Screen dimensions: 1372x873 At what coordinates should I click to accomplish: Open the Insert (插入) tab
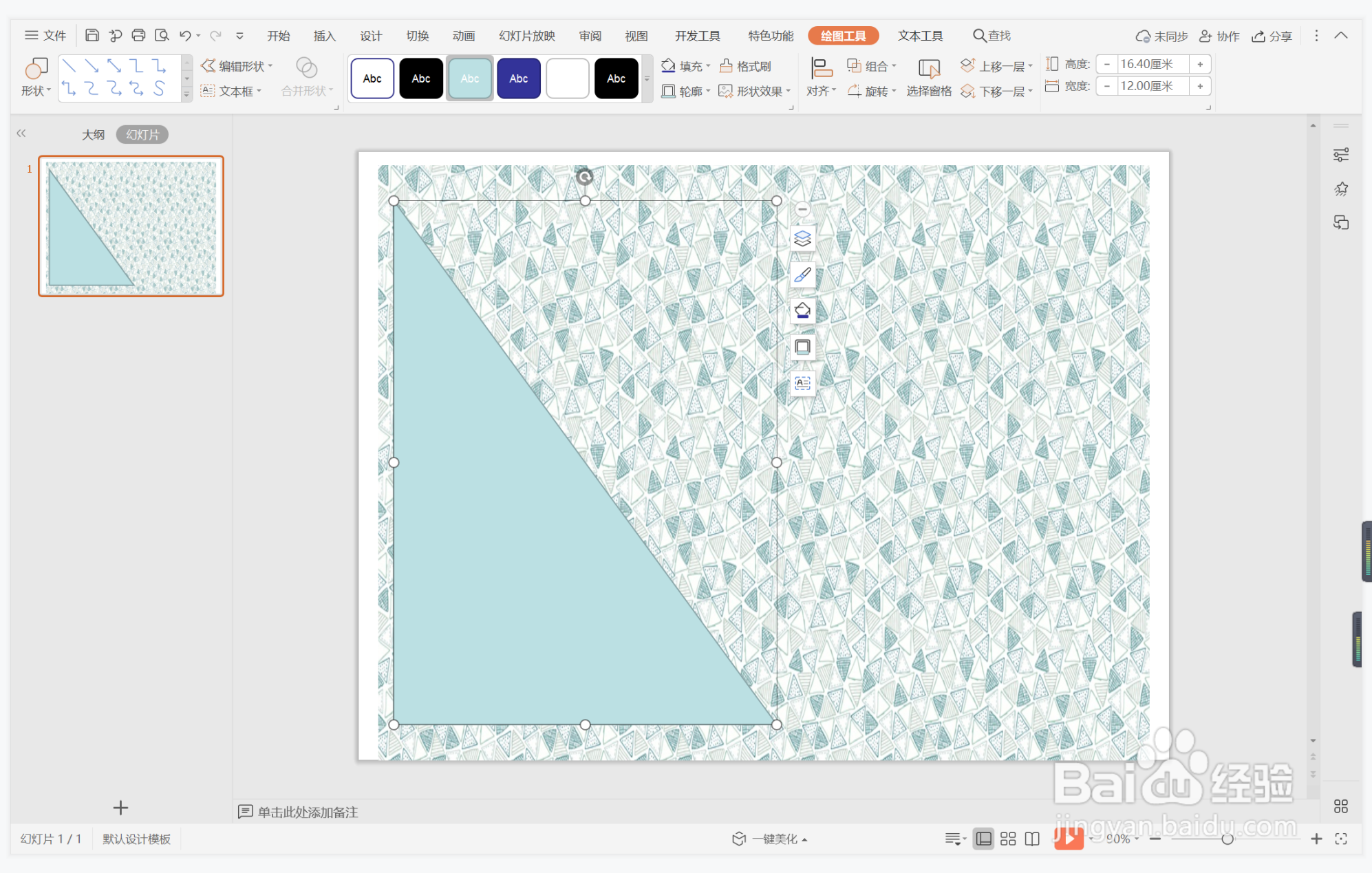(x=324, y=36)
